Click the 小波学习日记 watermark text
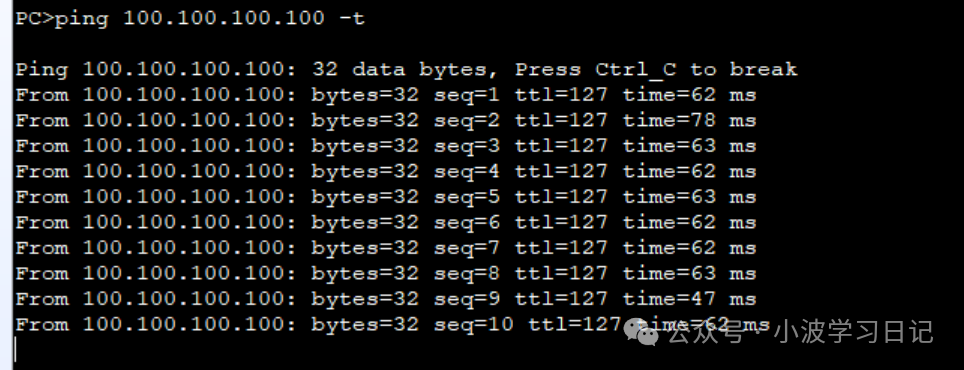This screenshot has height=370, width=964. point(855,332)
